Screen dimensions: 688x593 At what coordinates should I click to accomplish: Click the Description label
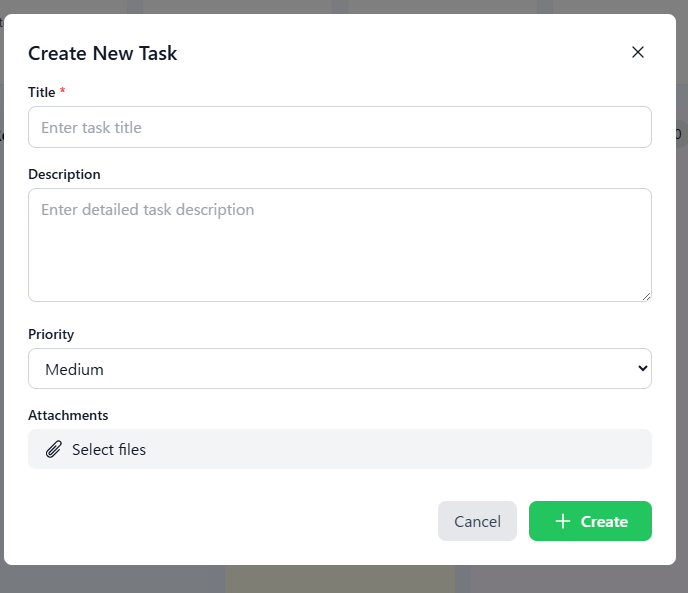[x=64, y=174]
